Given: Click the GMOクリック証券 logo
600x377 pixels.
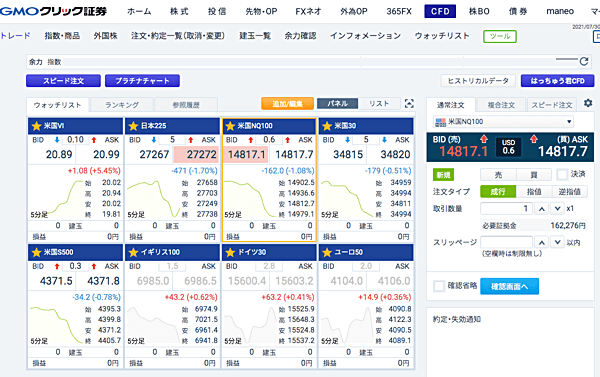Looking at the screenshot, I should coord(54,11).
